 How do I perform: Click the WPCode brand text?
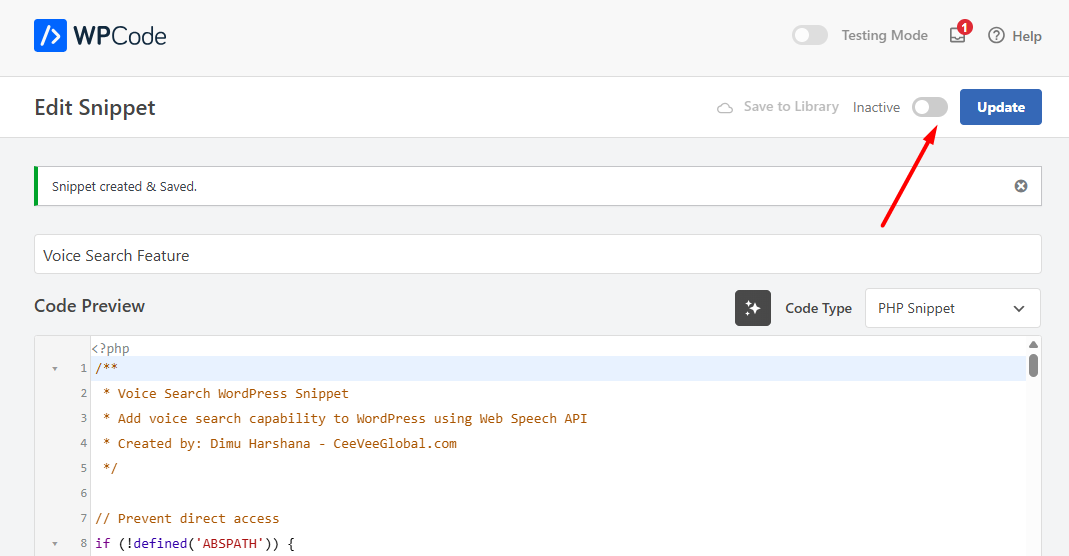(x=120, y=35)
